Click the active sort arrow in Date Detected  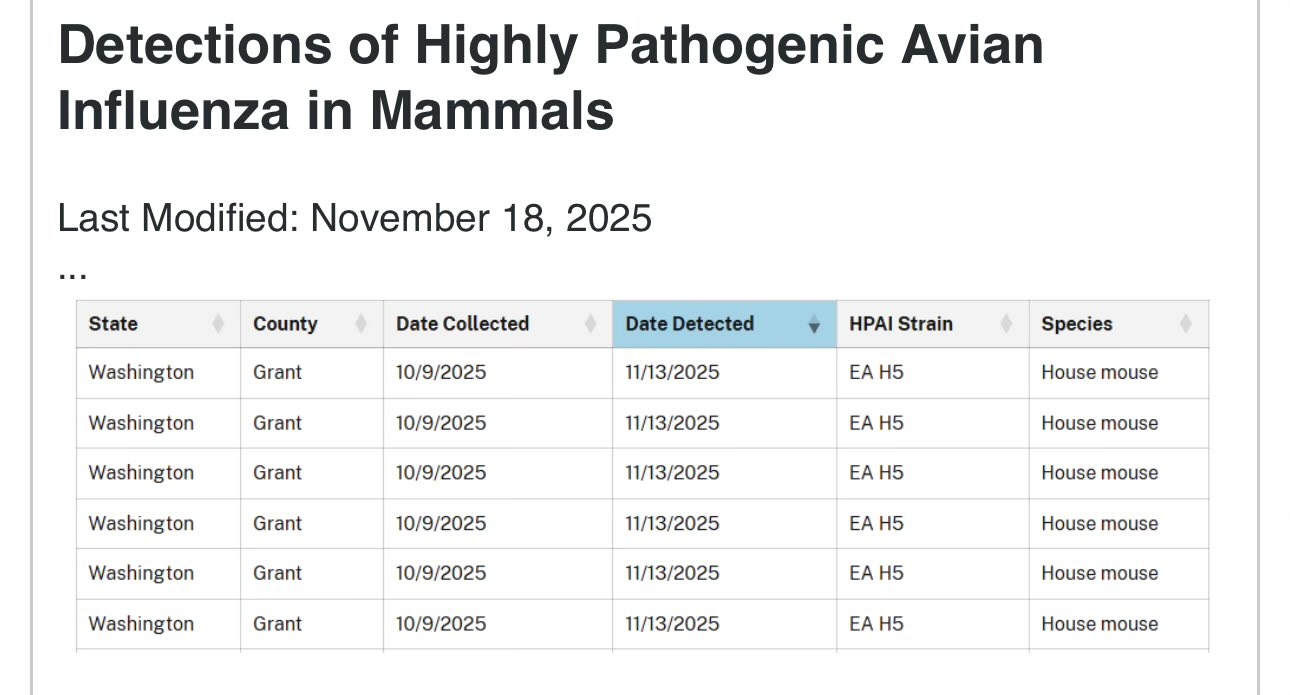pyautogui.click(x=814, y=324)
